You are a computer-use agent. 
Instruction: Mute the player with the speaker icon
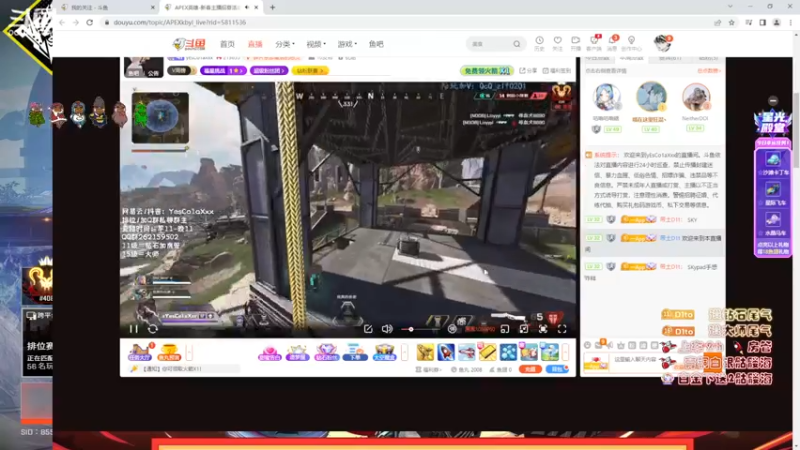point(387,329)
